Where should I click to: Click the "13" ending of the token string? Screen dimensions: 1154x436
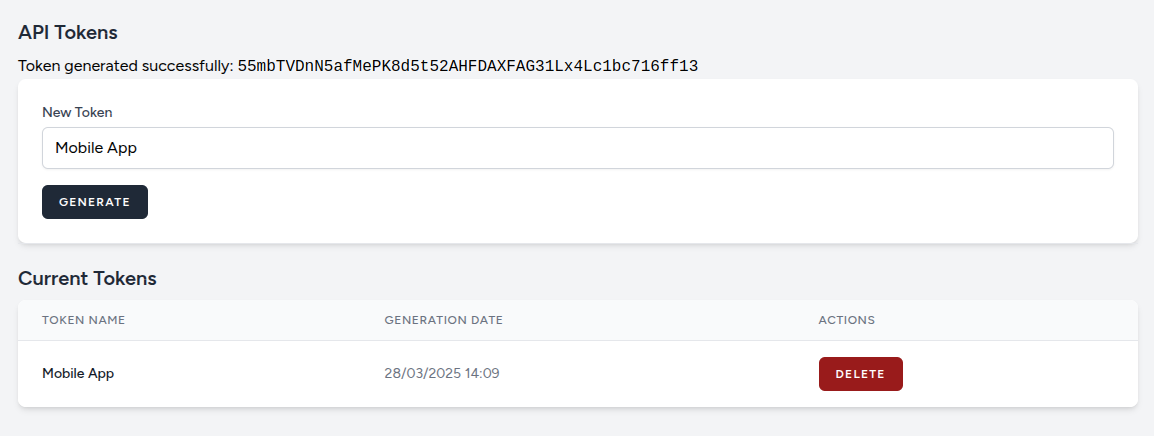[x=688, y=67]
